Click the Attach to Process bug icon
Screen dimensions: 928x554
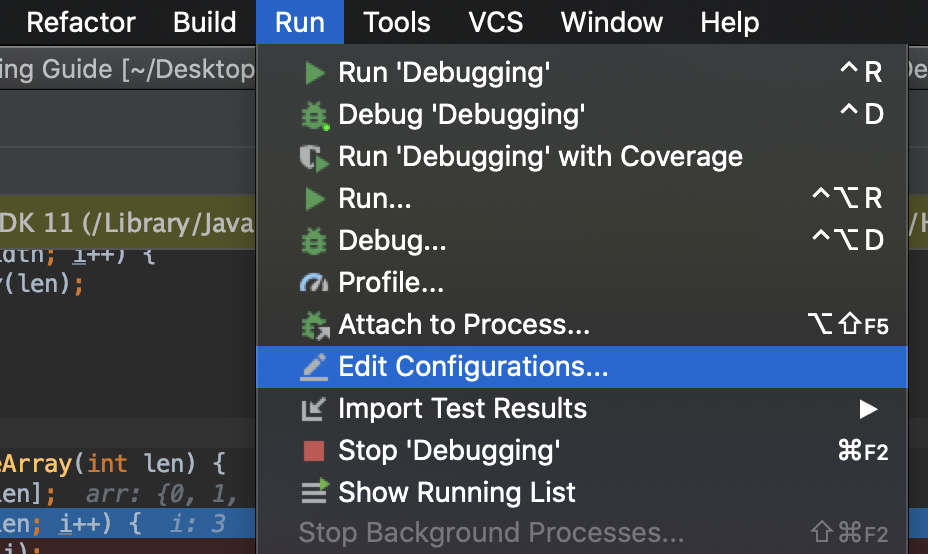tap(314, 325)
